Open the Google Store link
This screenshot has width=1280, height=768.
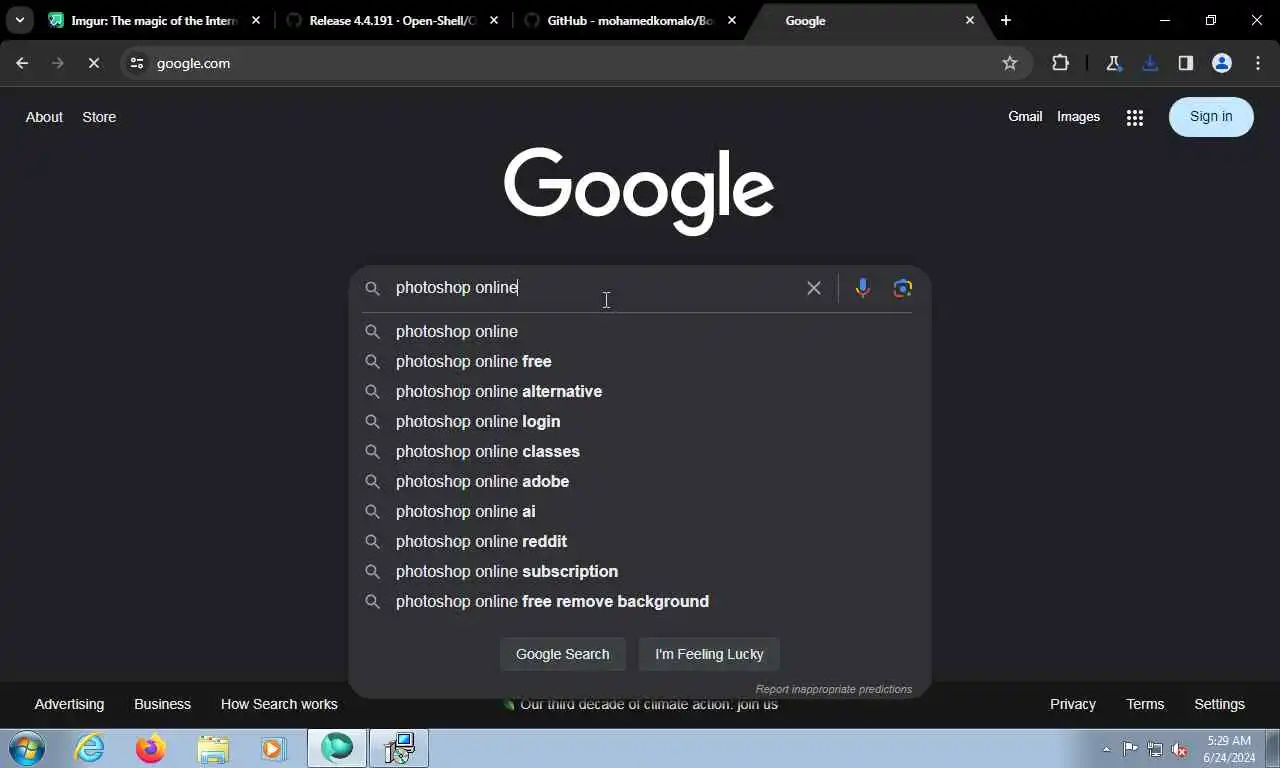[99, 117]
